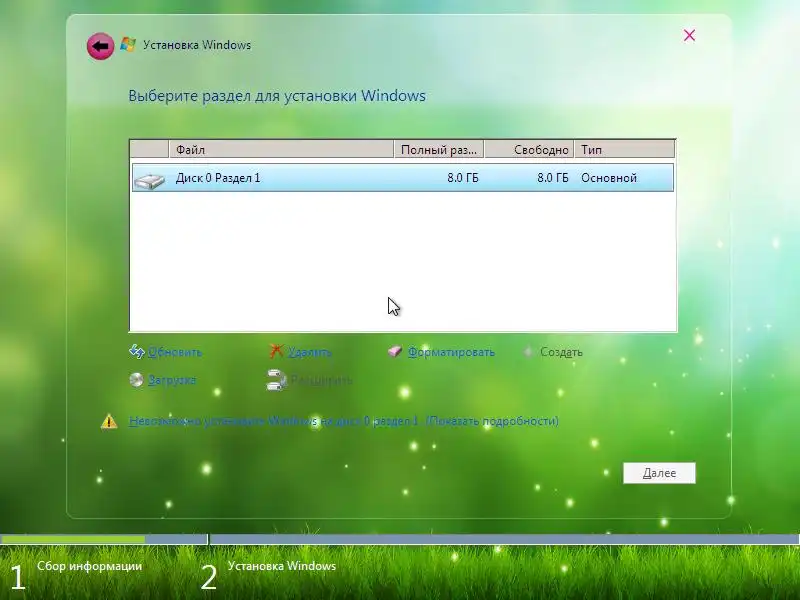Close the Установка Windows dialog

[x=689, y=35]
